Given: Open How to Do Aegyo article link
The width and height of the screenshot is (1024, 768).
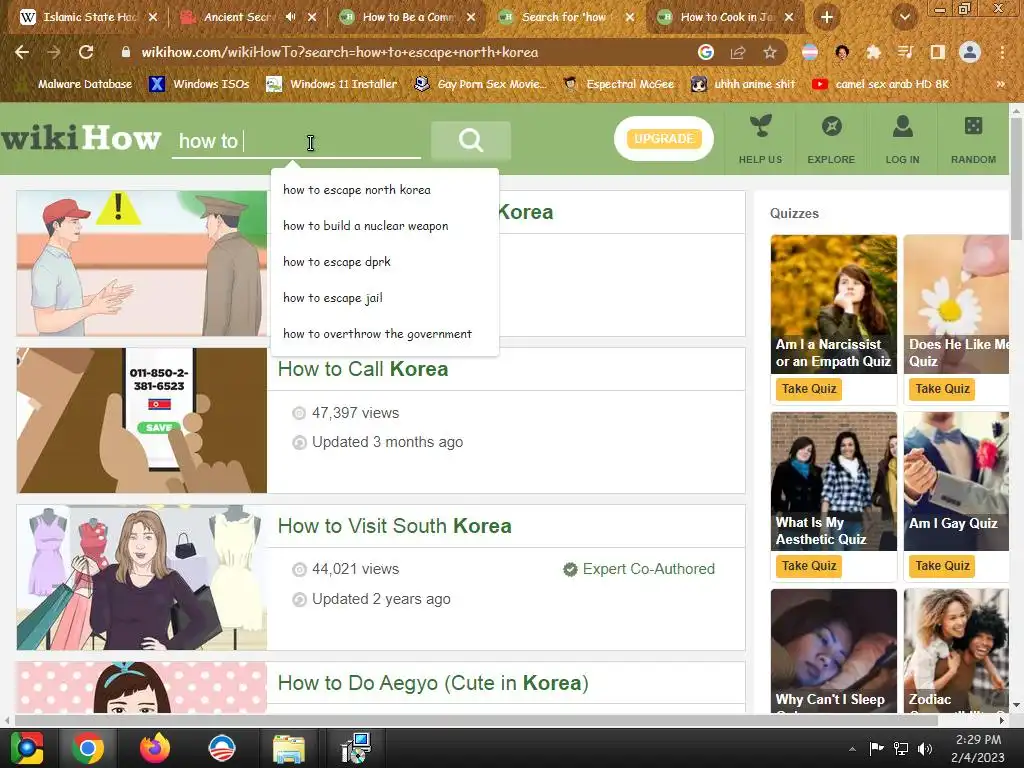Looking at the screenshot, I should 433,683.
